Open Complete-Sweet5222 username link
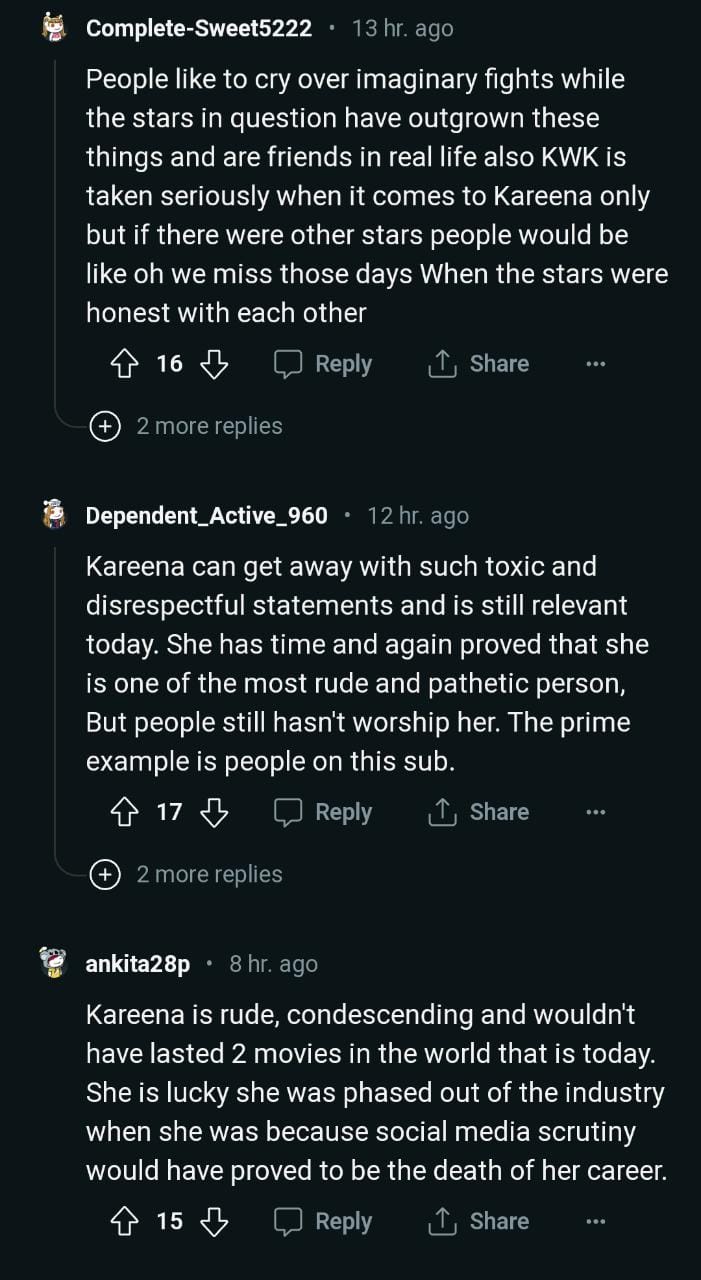Screen dimensions: 701x1280 [x=199, y=28]
